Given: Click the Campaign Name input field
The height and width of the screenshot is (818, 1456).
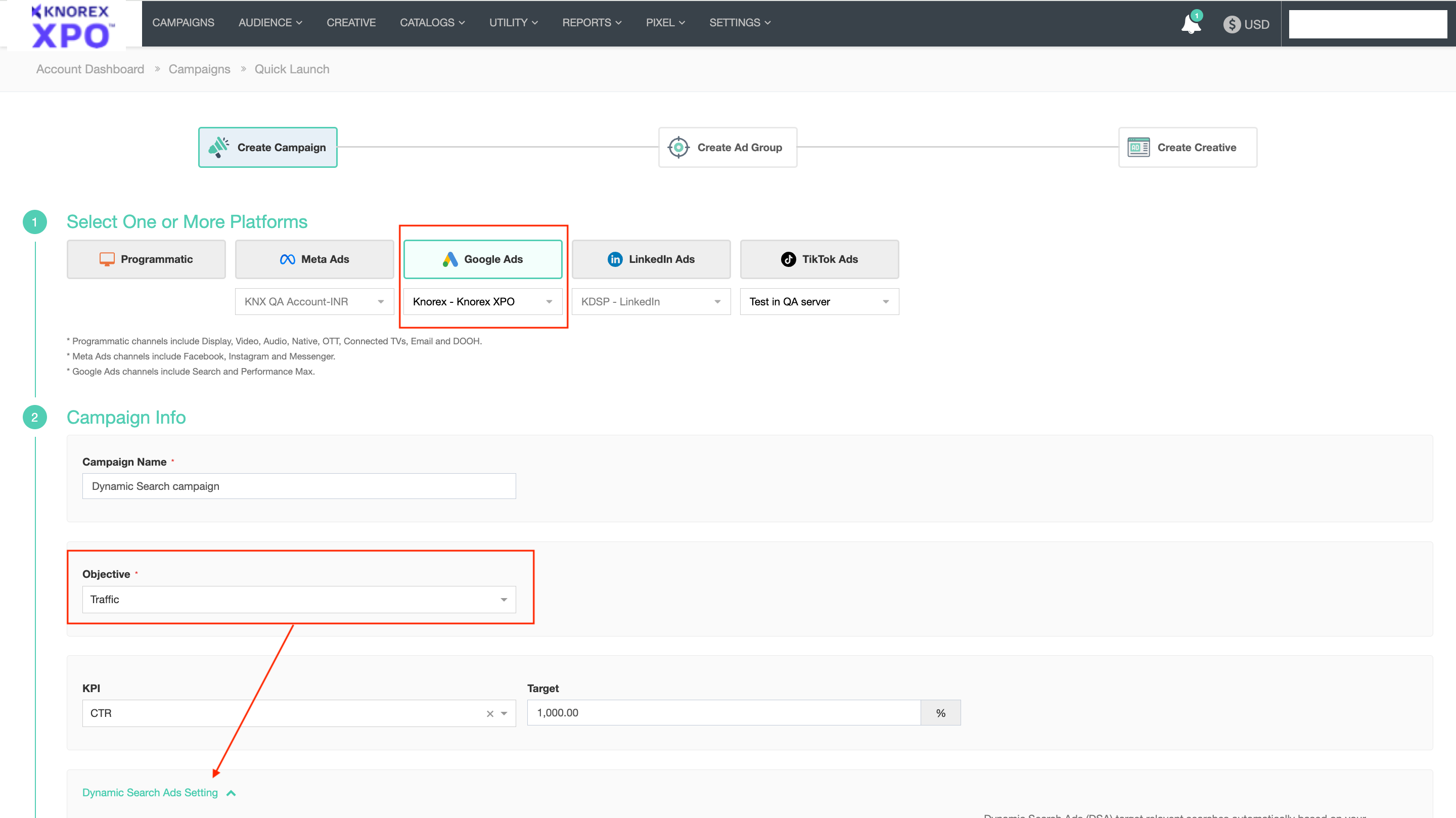Looking at the screenshot, I should tap(299, 486).
